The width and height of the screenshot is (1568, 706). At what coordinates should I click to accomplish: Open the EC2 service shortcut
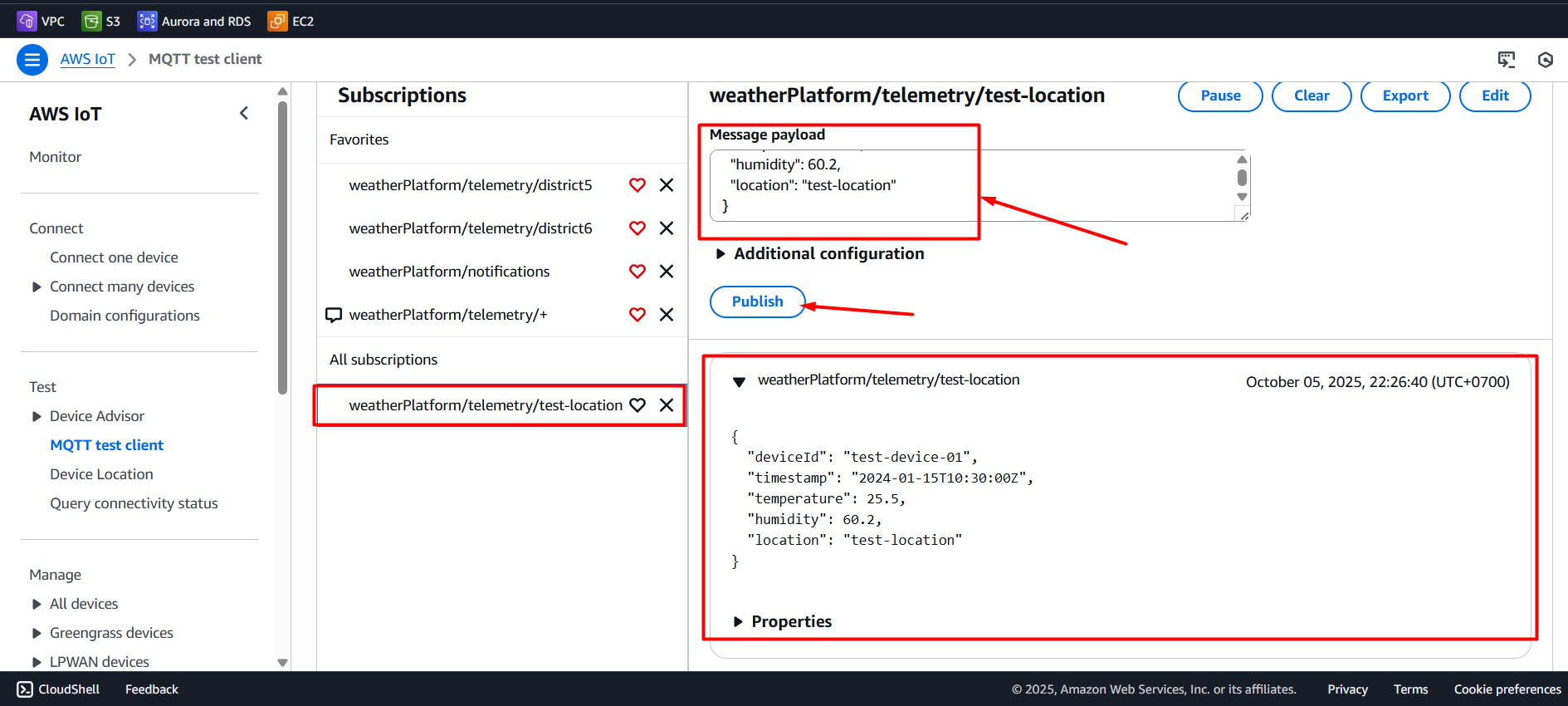coord(277,21)
